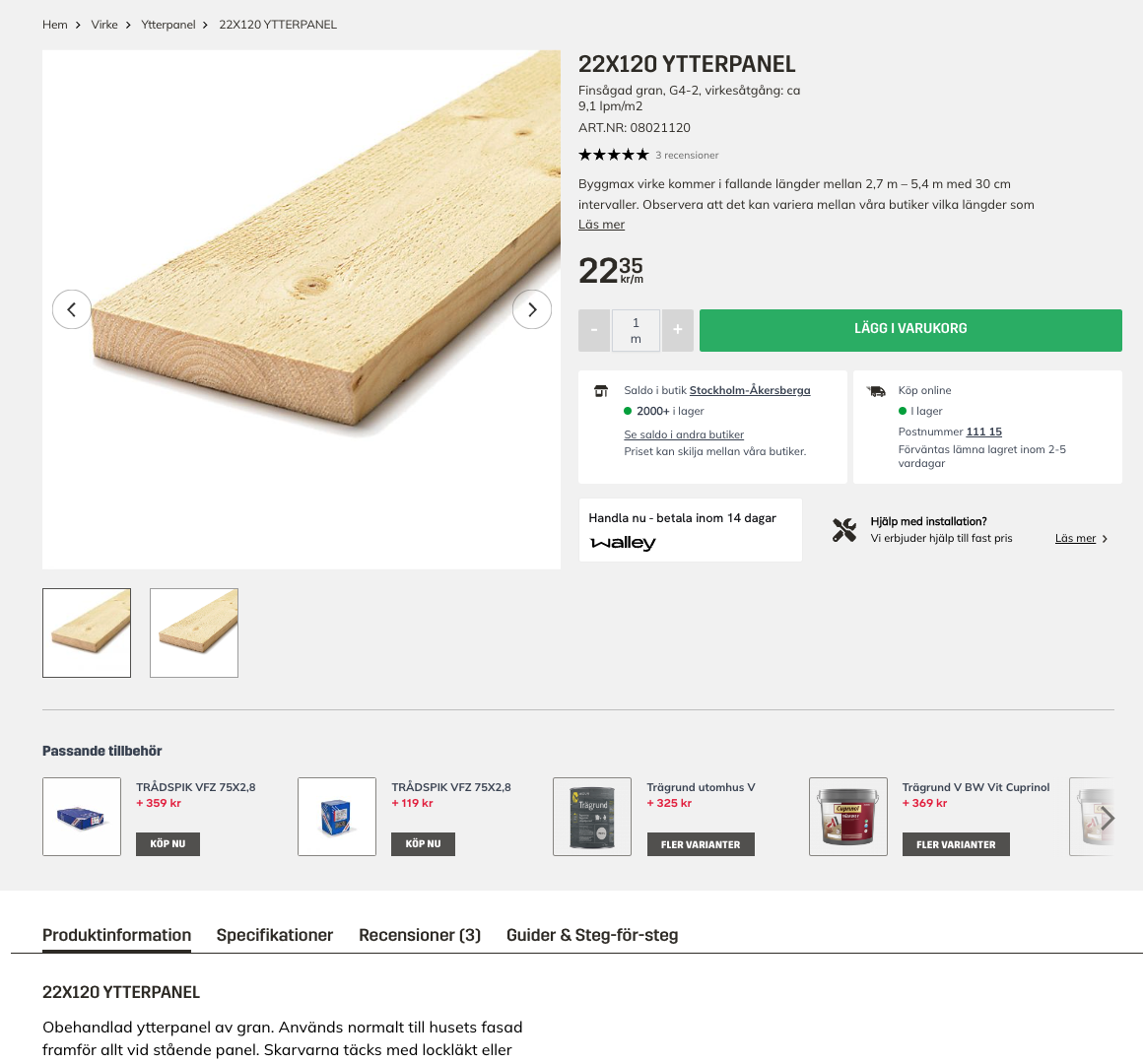The height and width of the screenshot is (1064, 1143).
Task: Increase quantity with the plus stepper
Action: pyautogui.click(x=677, y=330)
